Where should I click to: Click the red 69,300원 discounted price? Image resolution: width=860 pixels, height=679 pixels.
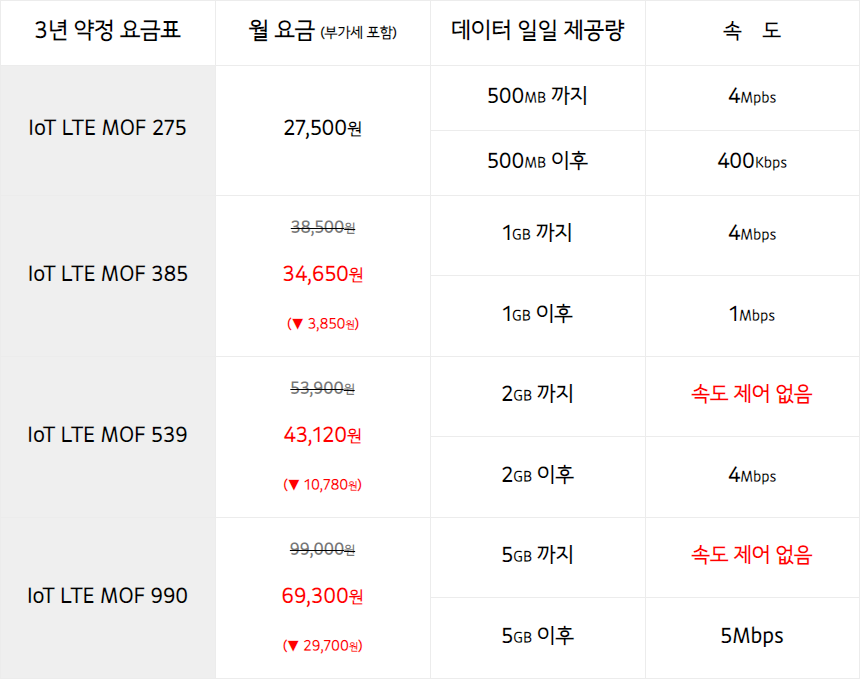pos(322,597)
